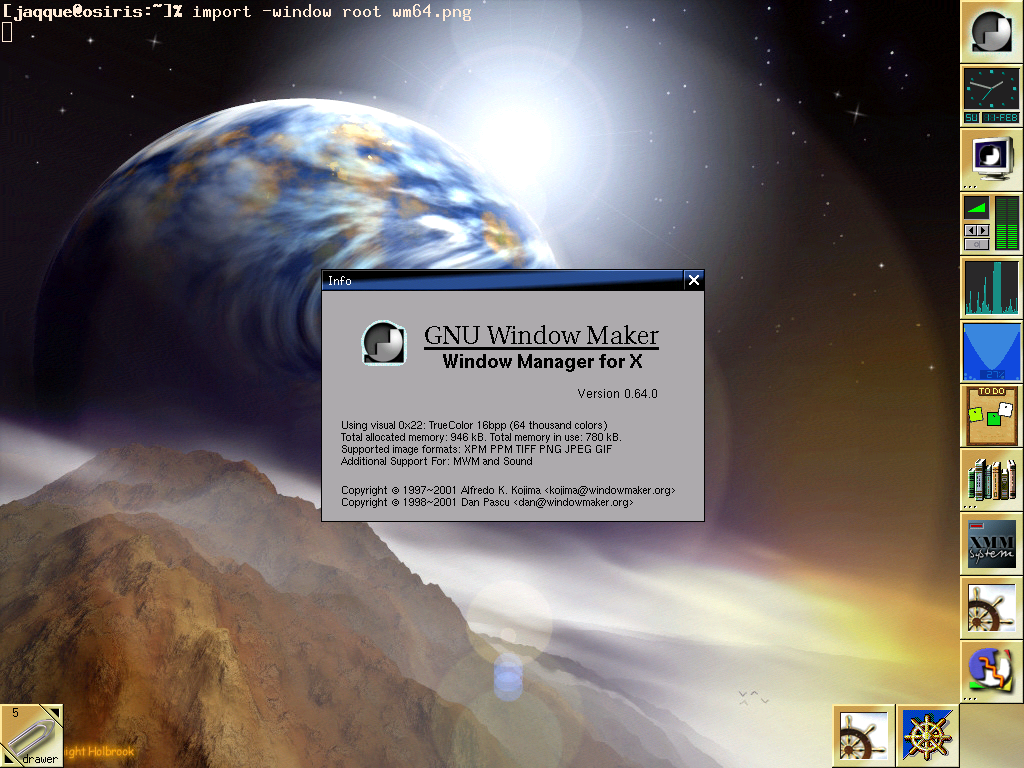
Task: Click the 'Additional Support For' line
Action: [x=436, y=461]
